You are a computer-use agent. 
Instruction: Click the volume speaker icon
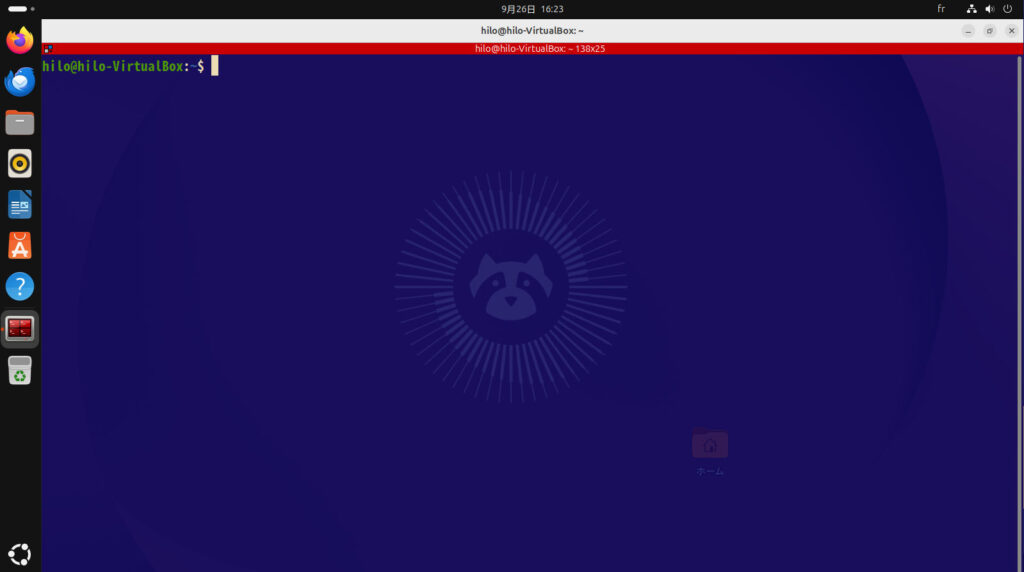989,8
